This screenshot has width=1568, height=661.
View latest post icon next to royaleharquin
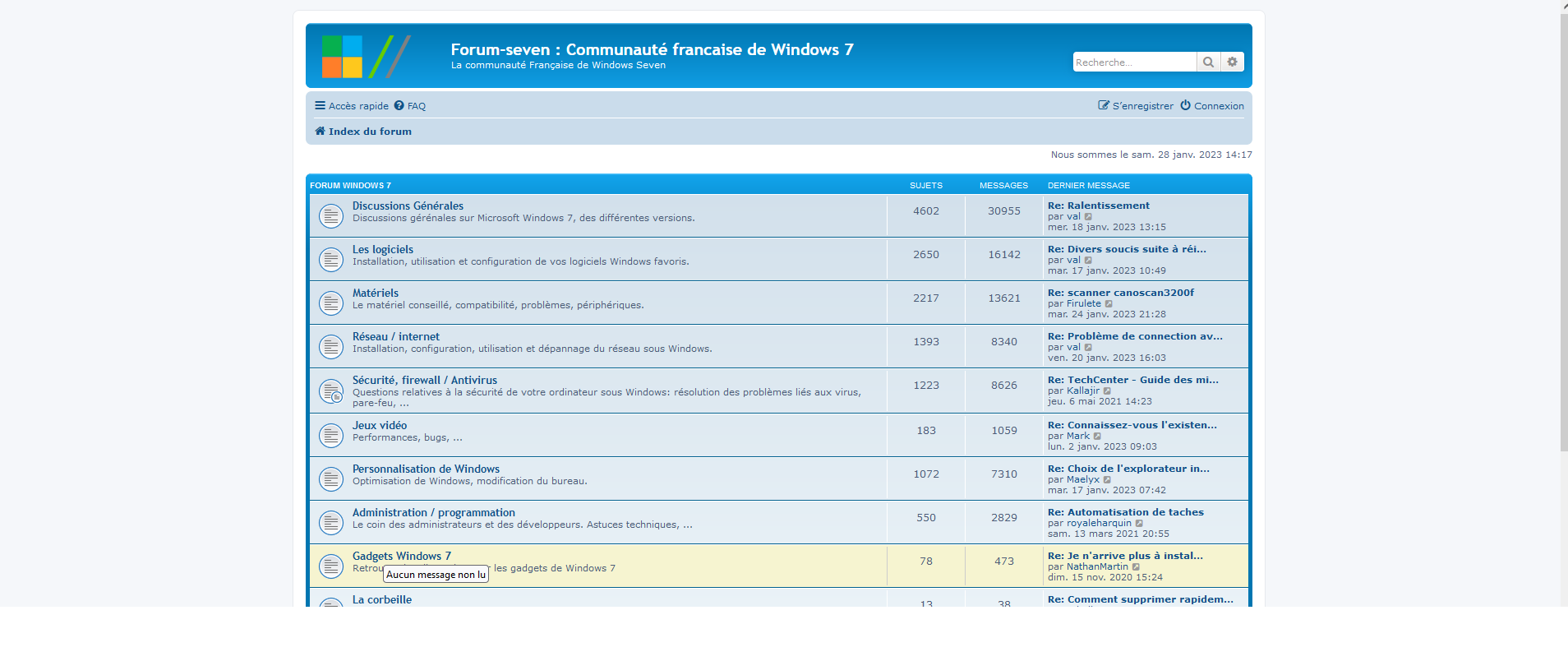point(1139,524)
